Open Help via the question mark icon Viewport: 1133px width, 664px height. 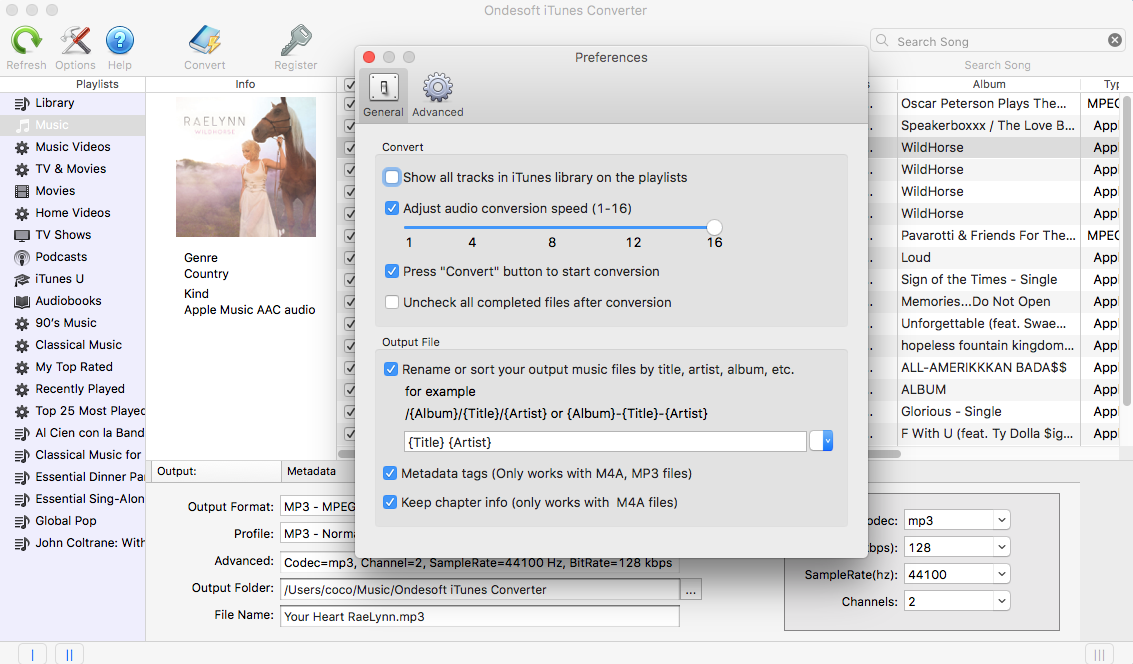(119, 41)
